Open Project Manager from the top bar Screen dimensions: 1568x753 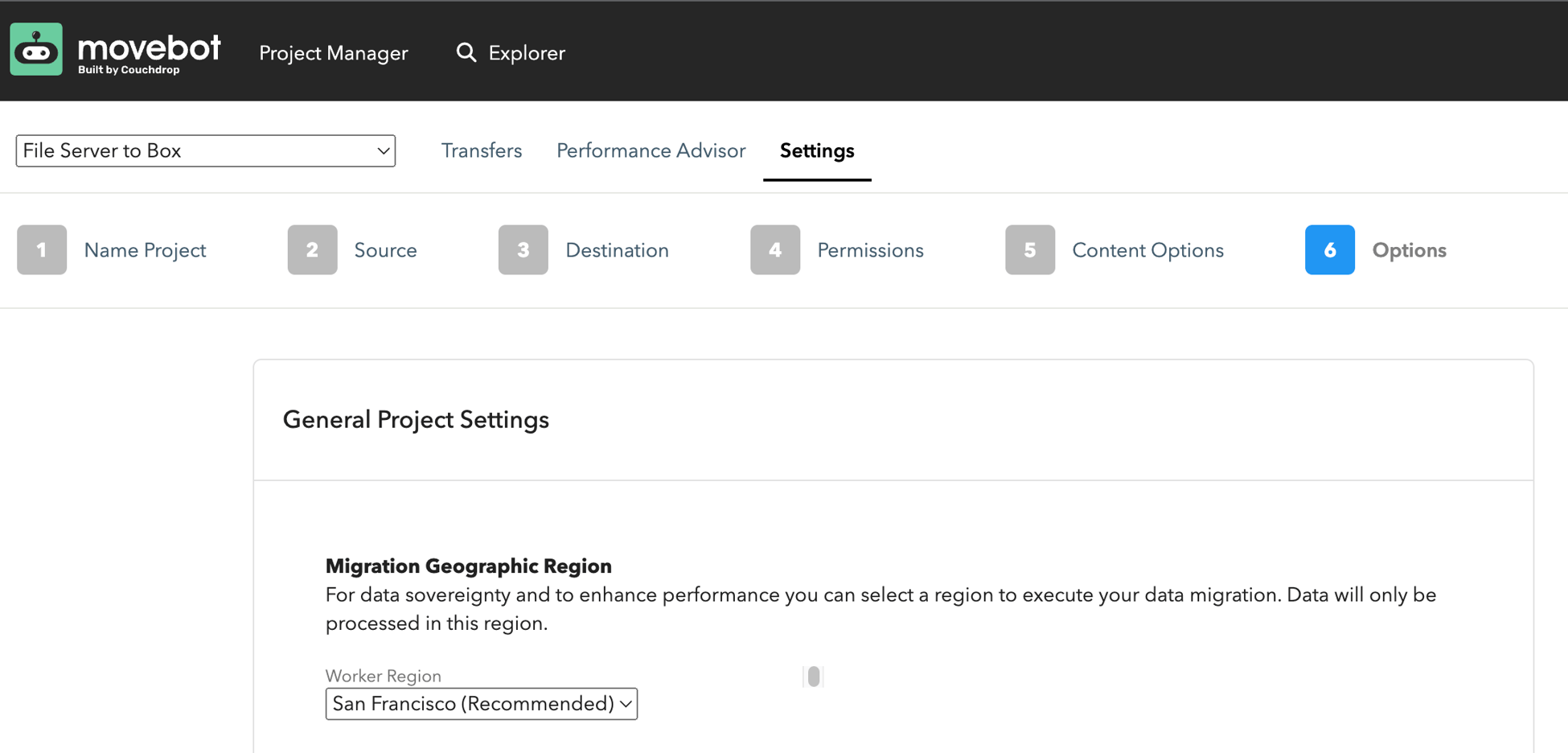(333, 52)
